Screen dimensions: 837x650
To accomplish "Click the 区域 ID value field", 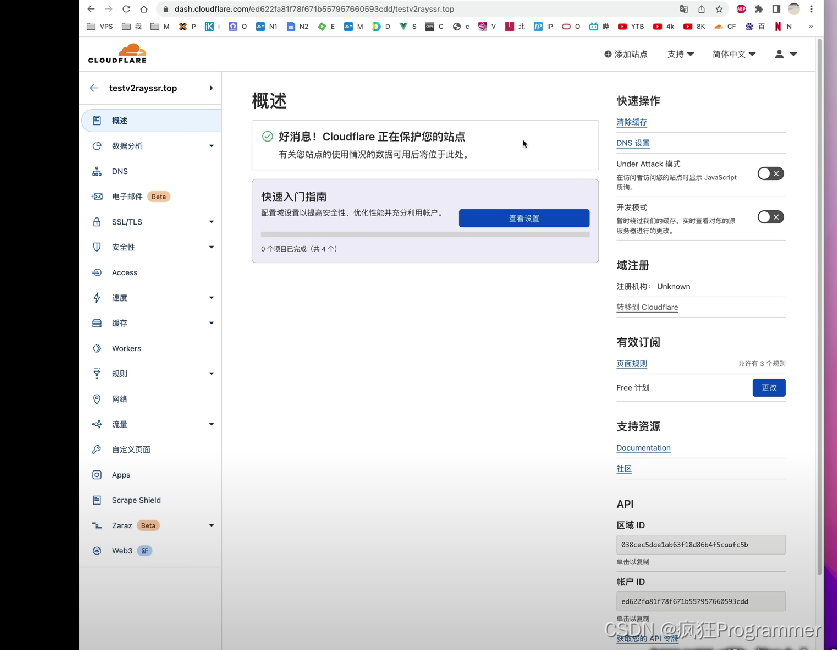I will (x=700, y=544).
